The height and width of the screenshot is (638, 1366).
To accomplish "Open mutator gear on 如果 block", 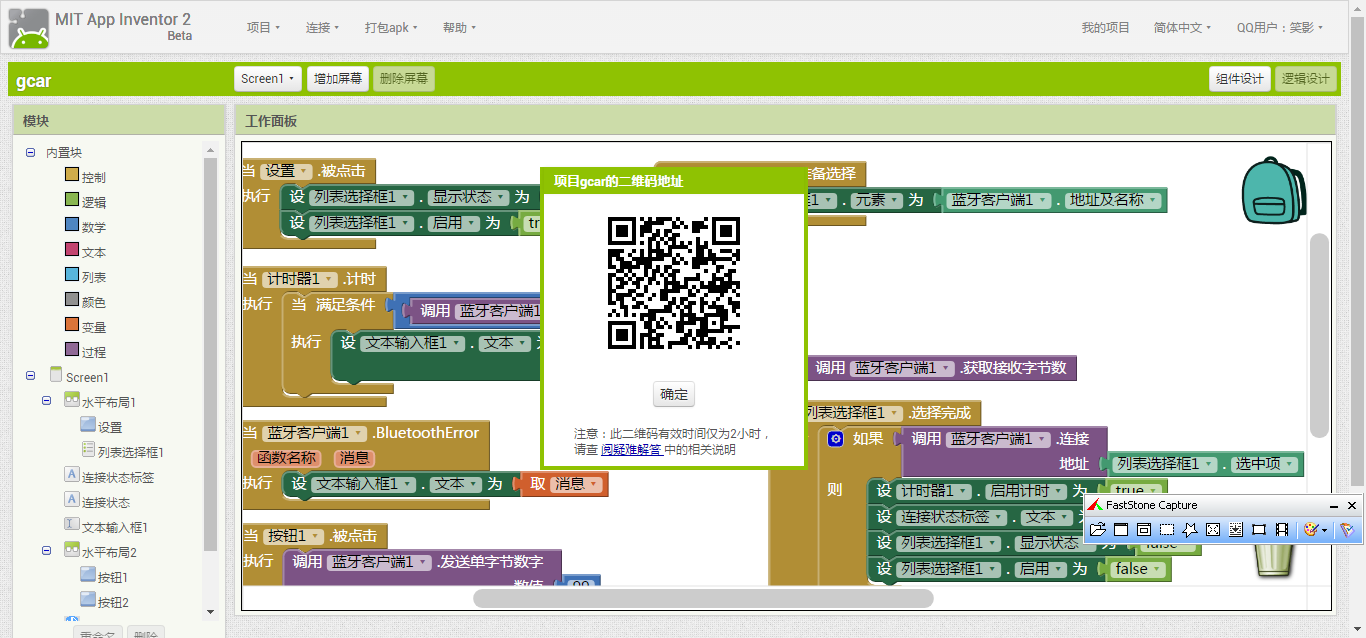I will pyautogui.click(x=836, y=439).
